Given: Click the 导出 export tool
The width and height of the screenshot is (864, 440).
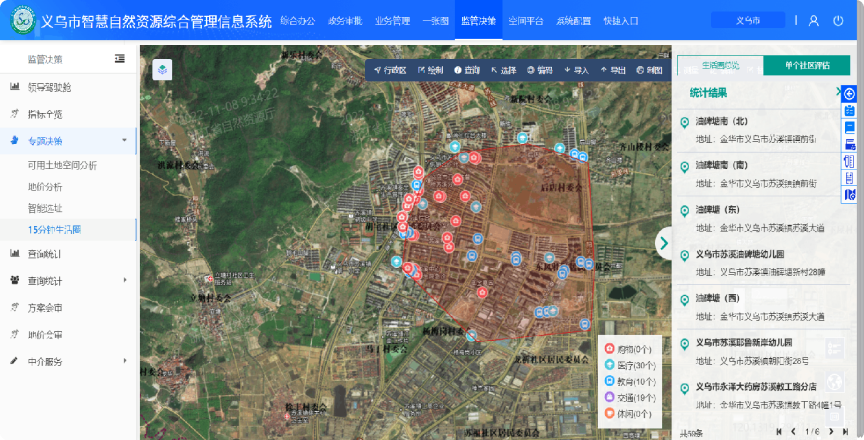Looking at the screenshot, I should [613, 70].
